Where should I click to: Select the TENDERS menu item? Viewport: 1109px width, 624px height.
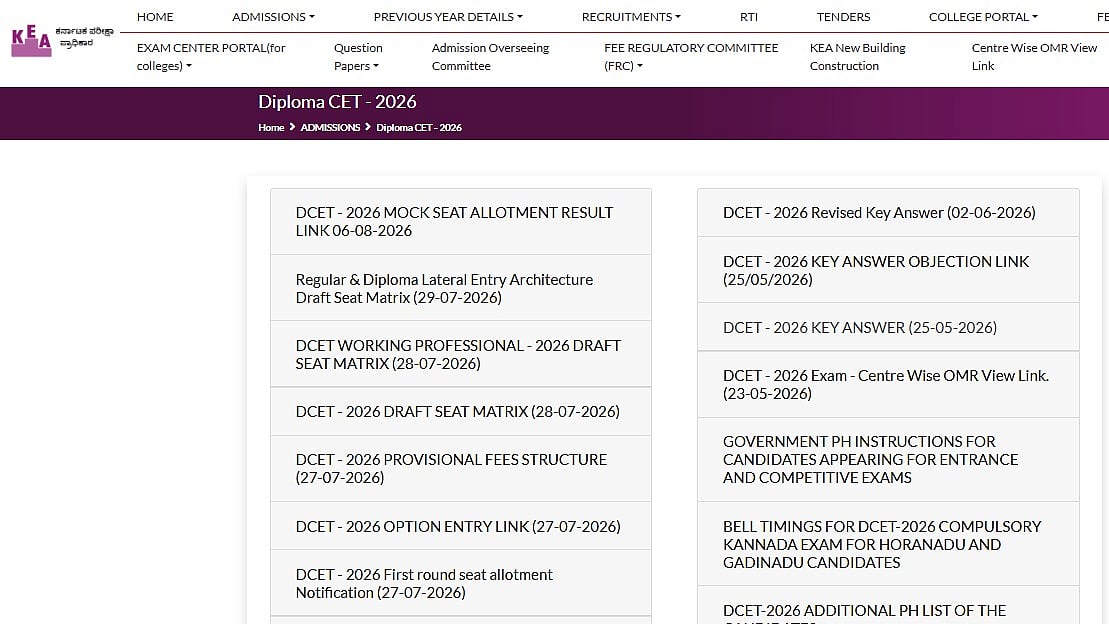coord(843,16)
